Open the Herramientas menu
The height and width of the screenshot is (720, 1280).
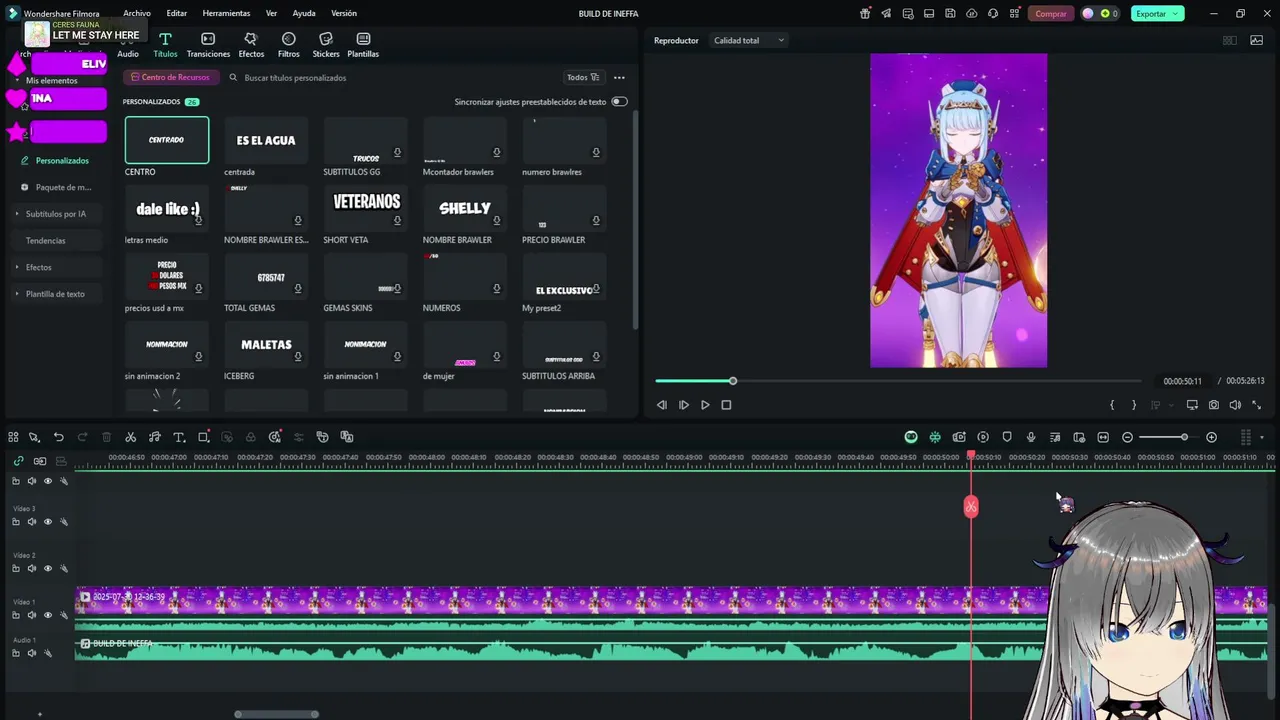coord(226,14)
